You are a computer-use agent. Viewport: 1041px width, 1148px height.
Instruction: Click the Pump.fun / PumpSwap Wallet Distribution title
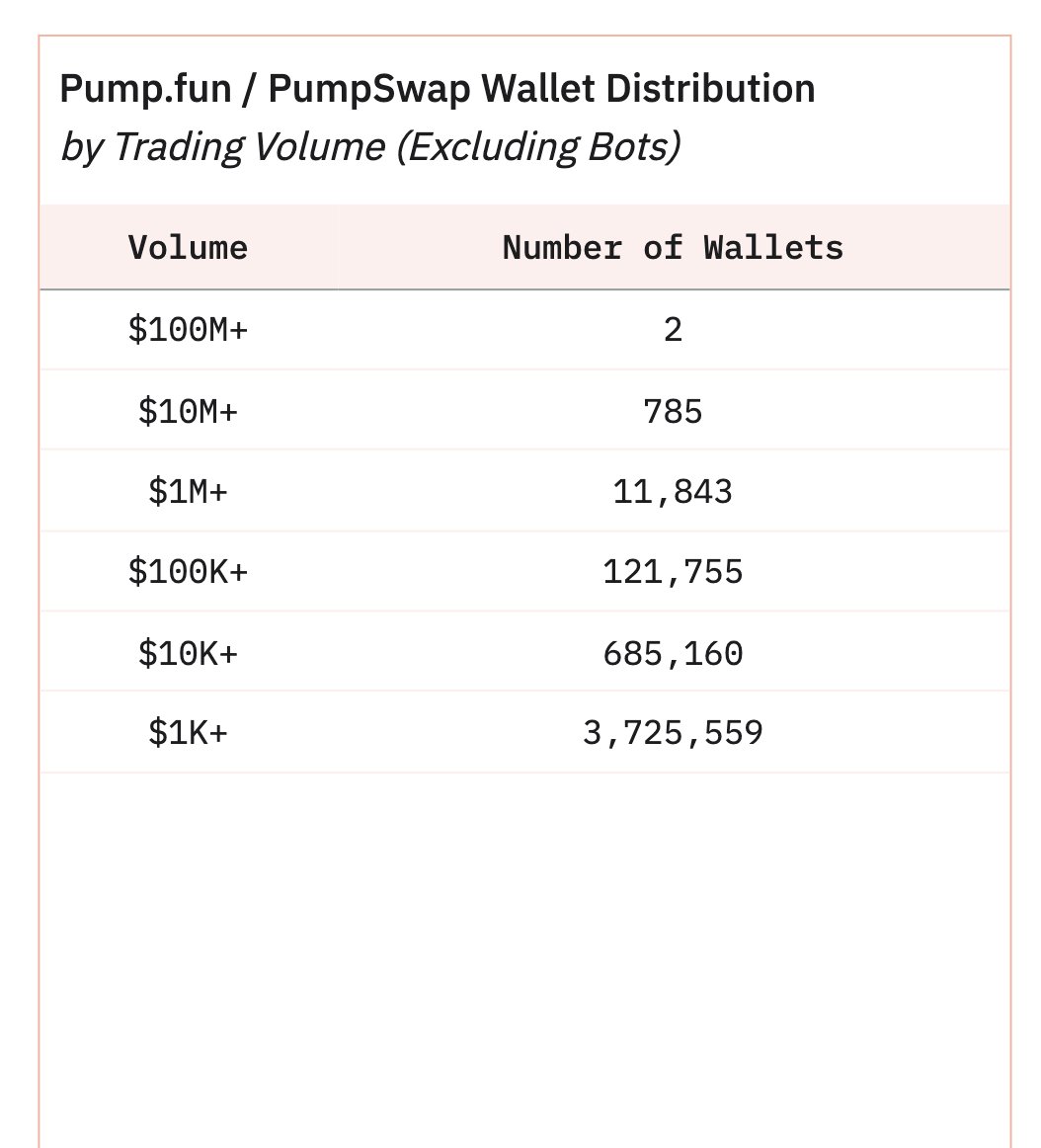(438, 89)
